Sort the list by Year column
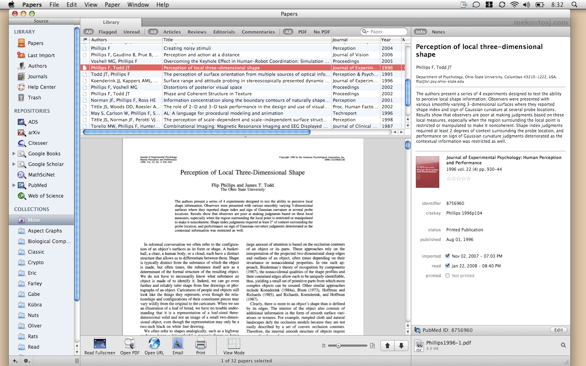 (391, 40)
